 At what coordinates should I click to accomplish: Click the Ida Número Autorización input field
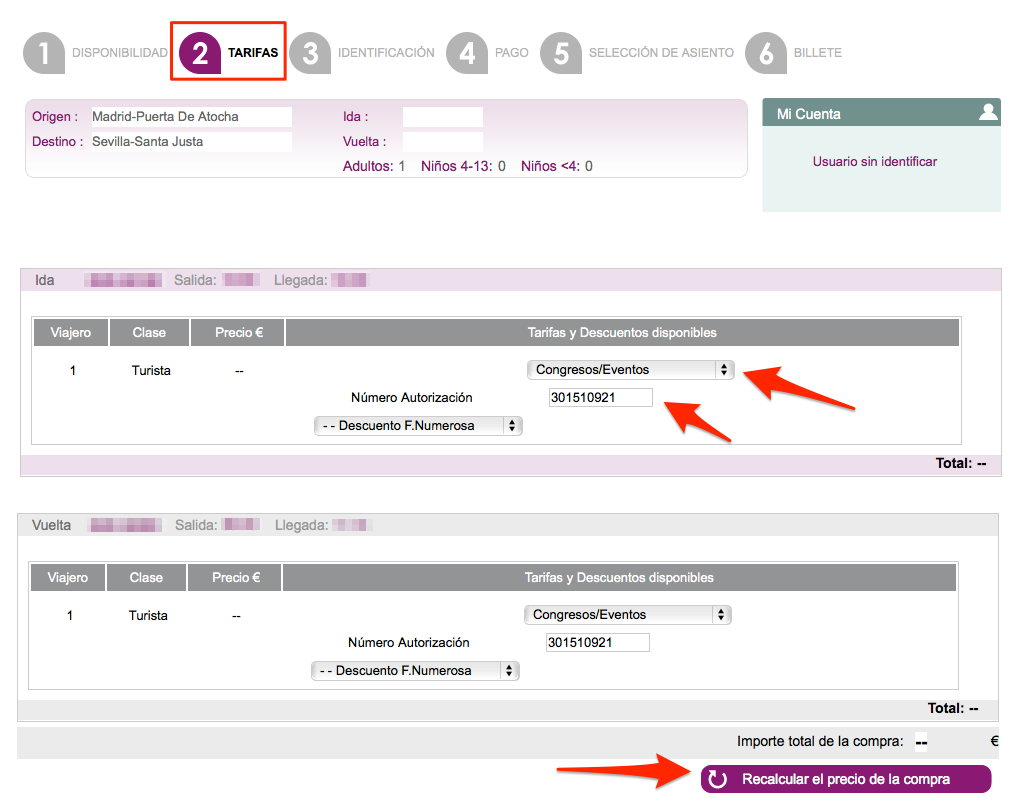click(600, 398)
